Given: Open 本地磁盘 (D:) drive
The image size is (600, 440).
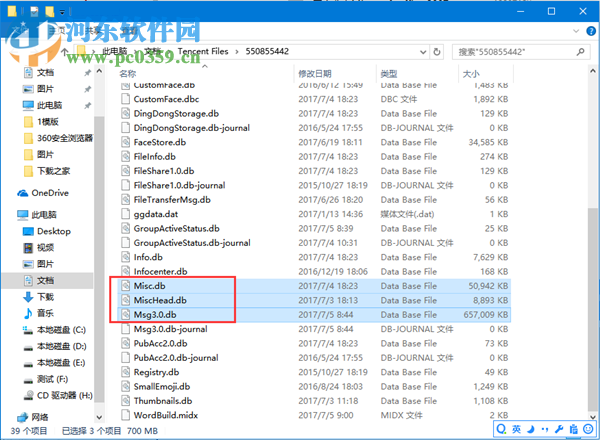Looking at the screenshot, I should click(61, 346).
